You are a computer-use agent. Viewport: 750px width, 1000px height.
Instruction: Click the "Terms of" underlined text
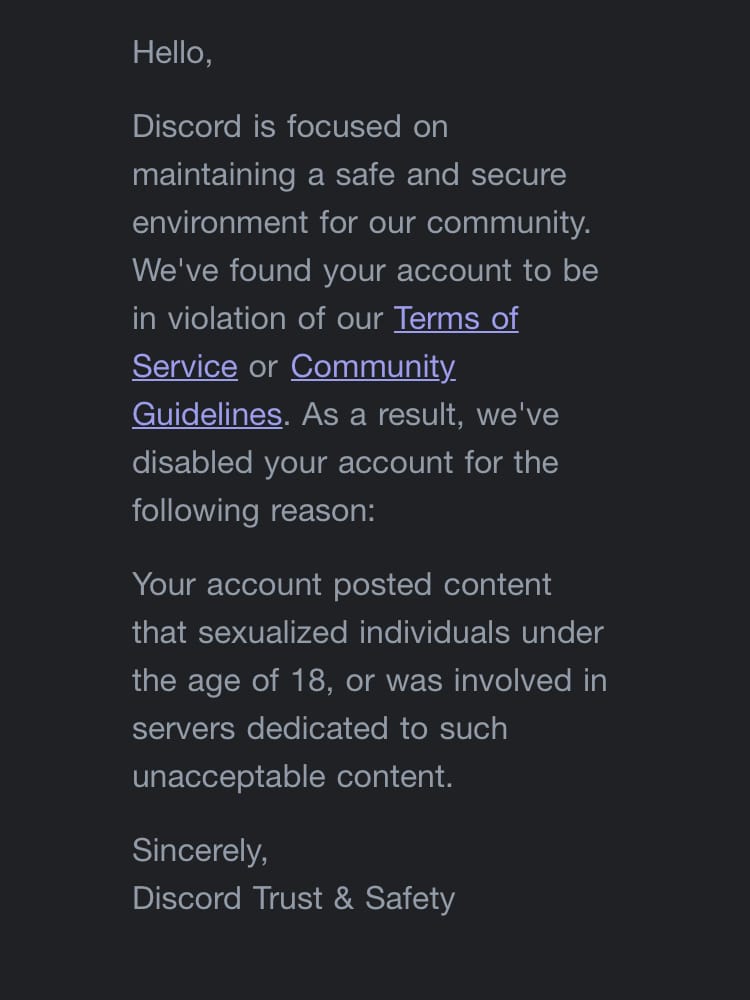455,318
